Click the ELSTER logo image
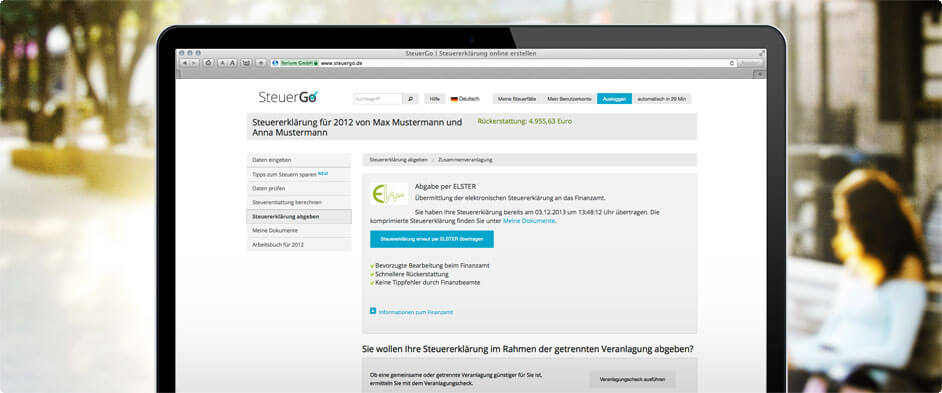The height and width of the screenshot is (393, 942). (x=389, y=193)
